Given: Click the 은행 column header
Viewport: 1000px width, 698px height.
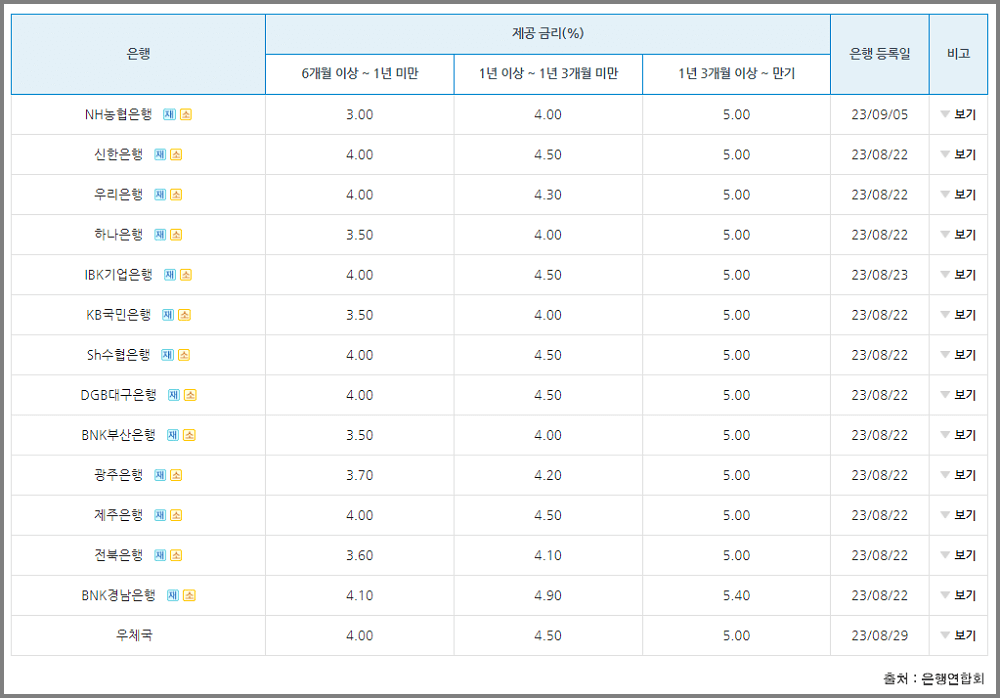Looking at the screenshot, I should (138, 54).
